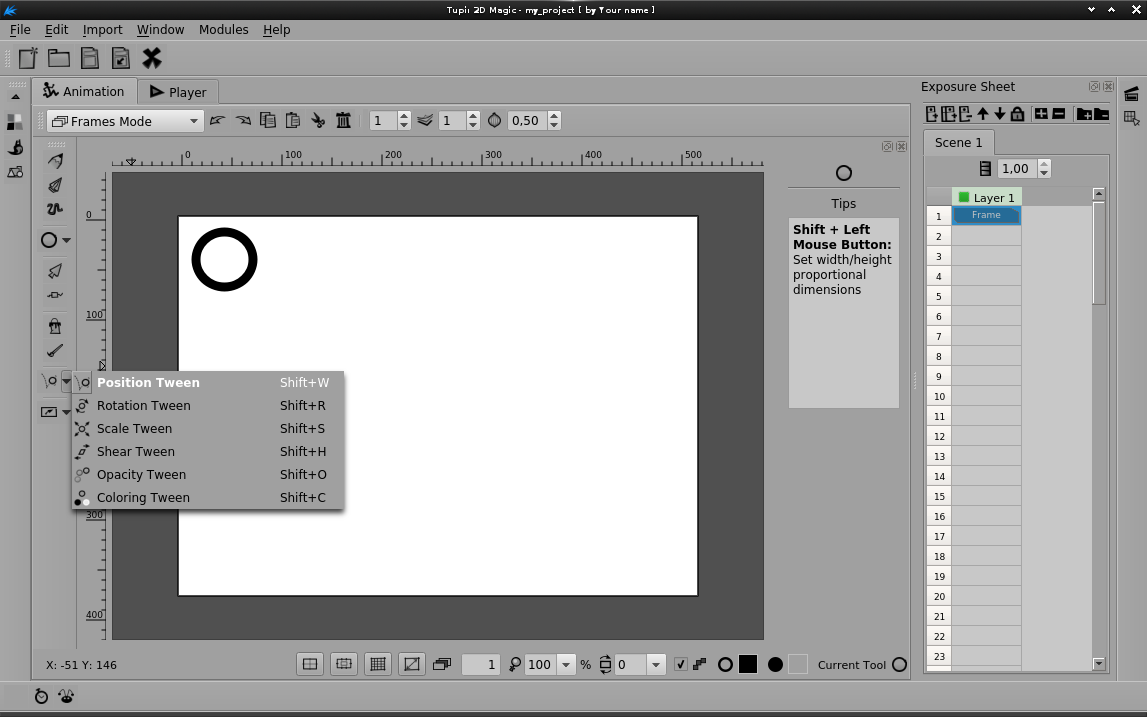Click the black fill color swatch
This screenshot has width=1147, height=717.
[x=748, y=664]
